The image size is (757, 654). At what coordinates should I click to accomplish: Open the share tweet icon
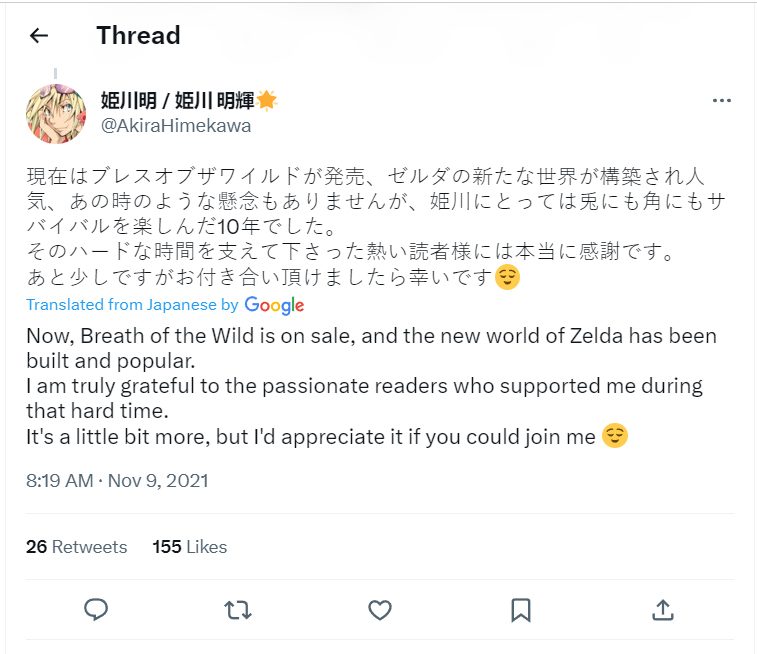[x=661, y=609]
